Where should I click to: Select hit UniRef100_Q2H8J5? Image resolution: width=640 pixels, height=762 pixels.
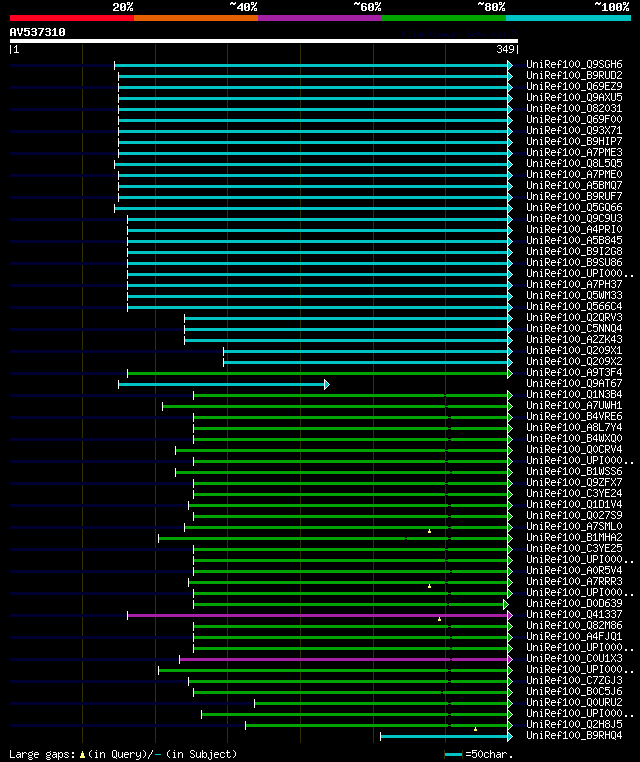pyautogui.click(x=574, y=725)
